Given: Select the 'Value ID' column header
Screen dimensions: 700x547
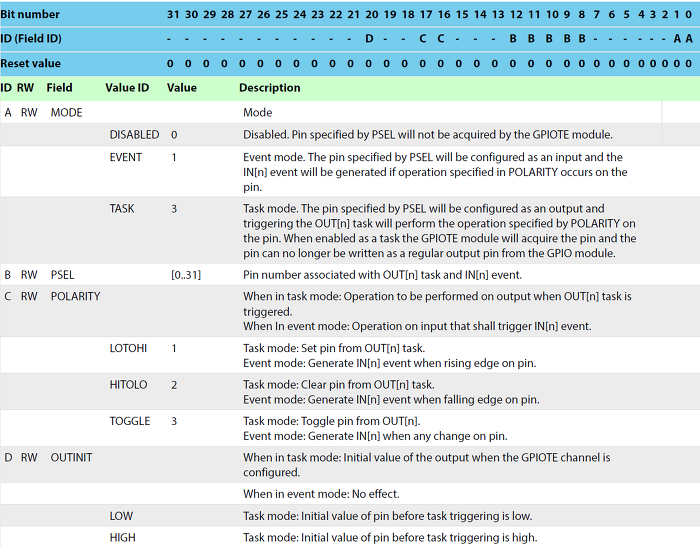Looking at the screenshot, I should 127,88.
